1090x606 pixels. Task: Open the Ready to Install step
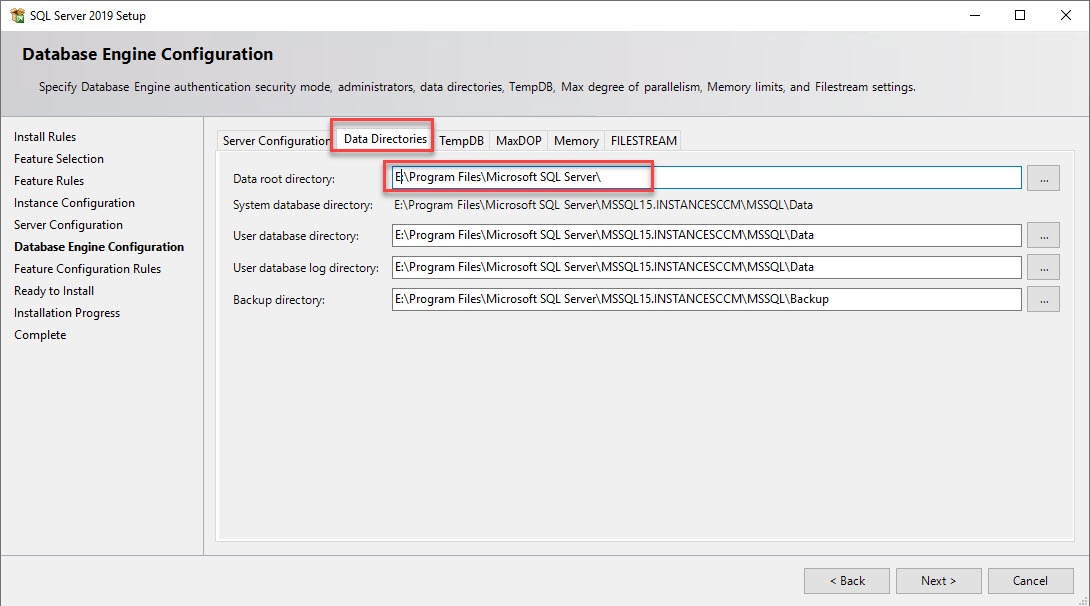(53, 290)
